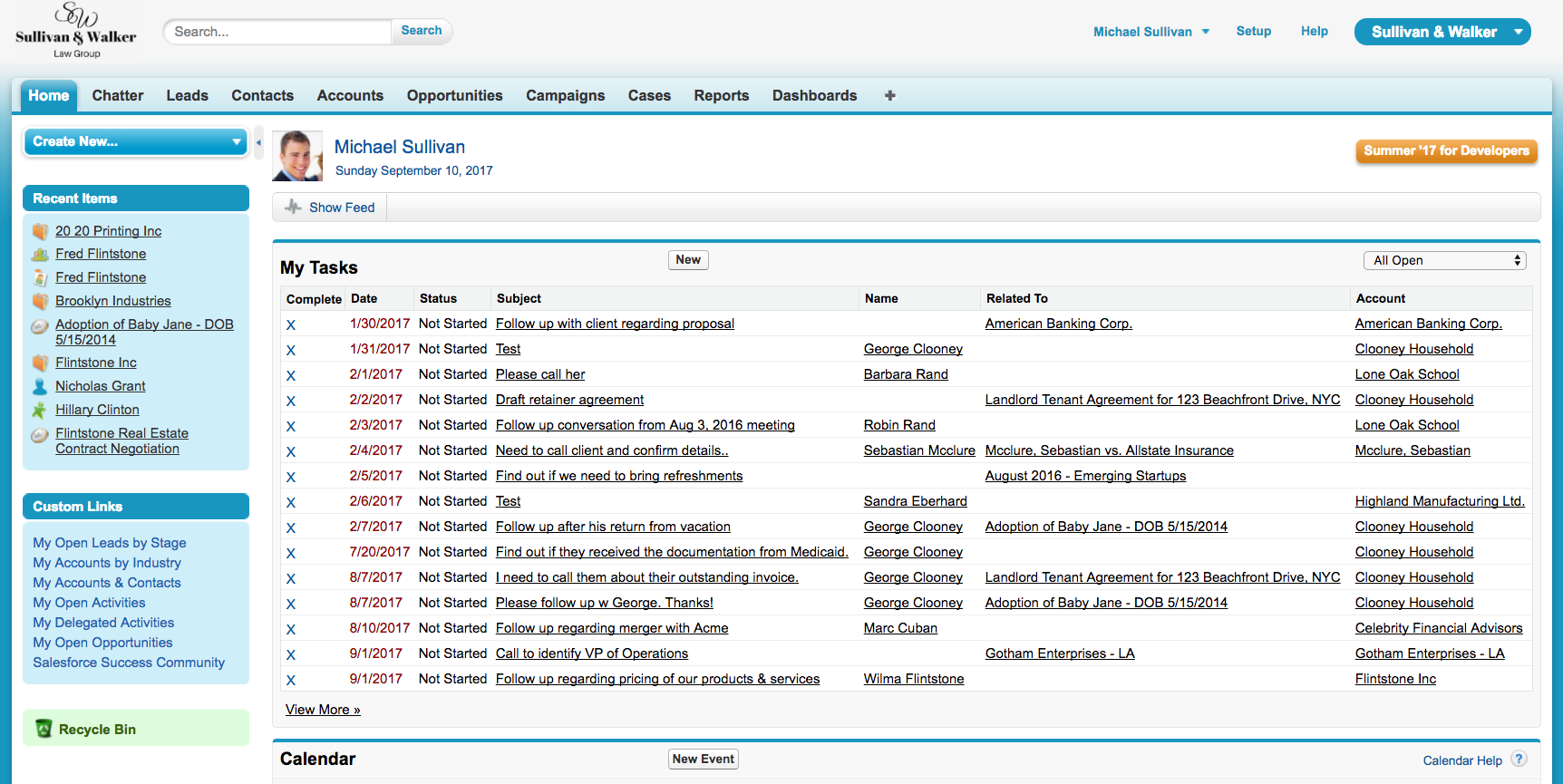Click Flintstone Inc account icon

pyautogui.click(x=40, y=363)
